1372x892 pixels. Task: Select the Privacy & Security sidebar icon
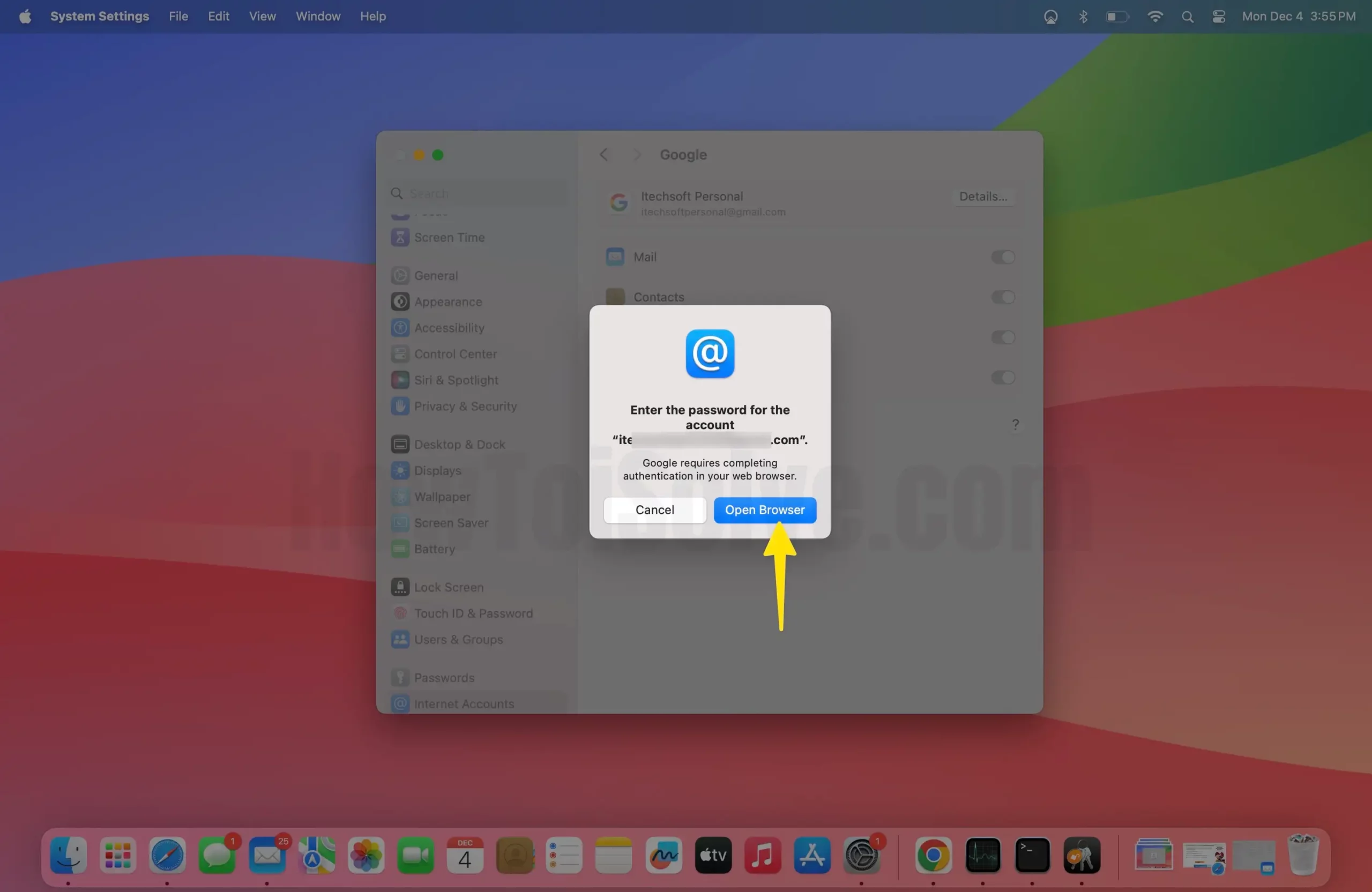(x=400, y=406)
